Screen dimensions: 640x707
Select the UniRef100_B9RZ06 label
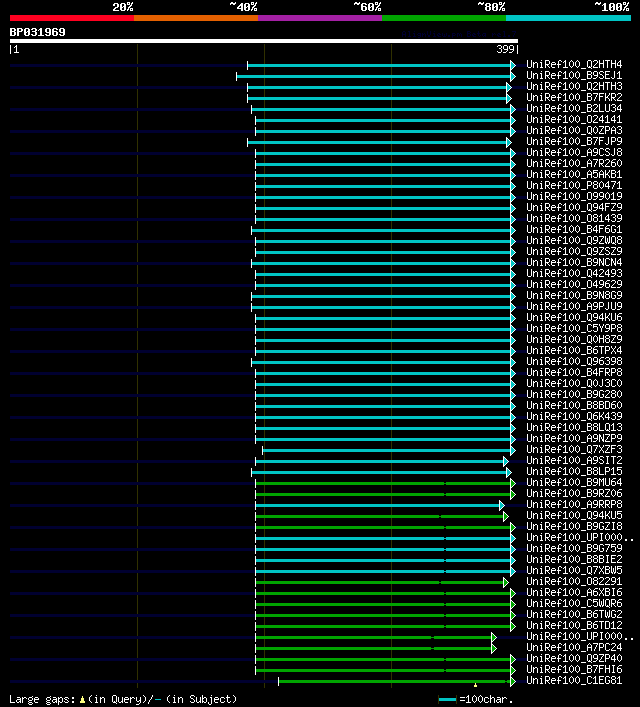point(574,493)
